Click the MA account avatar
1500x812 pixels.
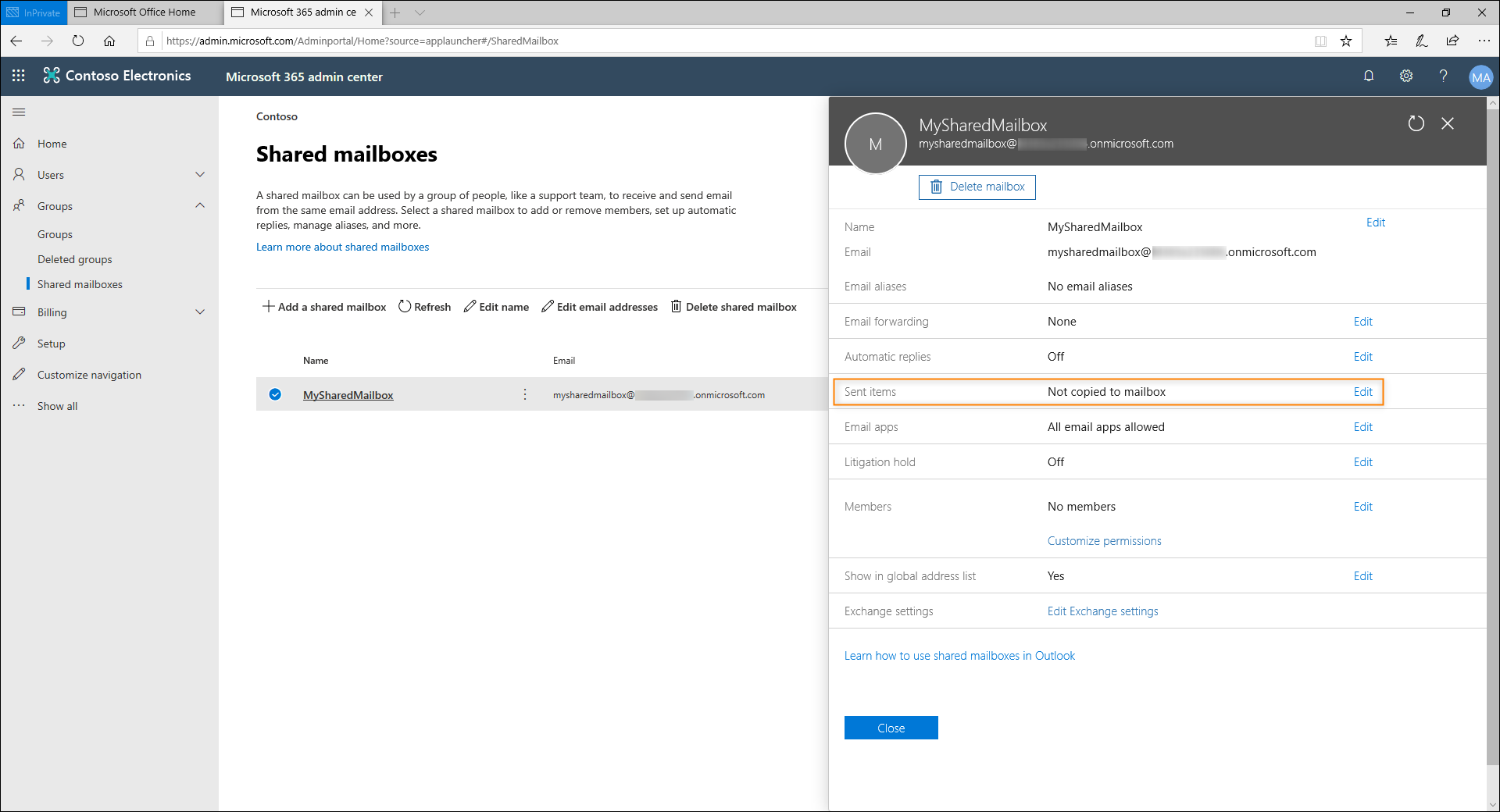pyautogui.click(x=1480, y=76)
